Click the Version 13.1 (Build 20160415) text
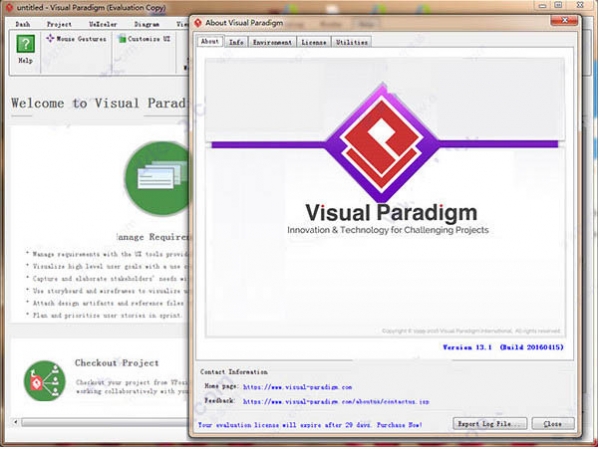600x449 pixels. [503, 347]
